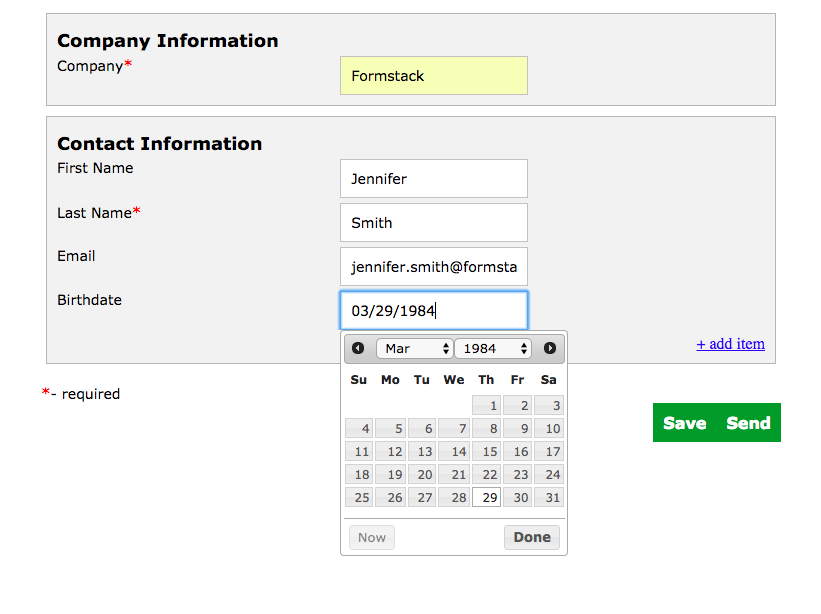Open the Mar month dropdown
This screenshot has width=821, height=614.
pyautogui.click(x=415, y=348)
